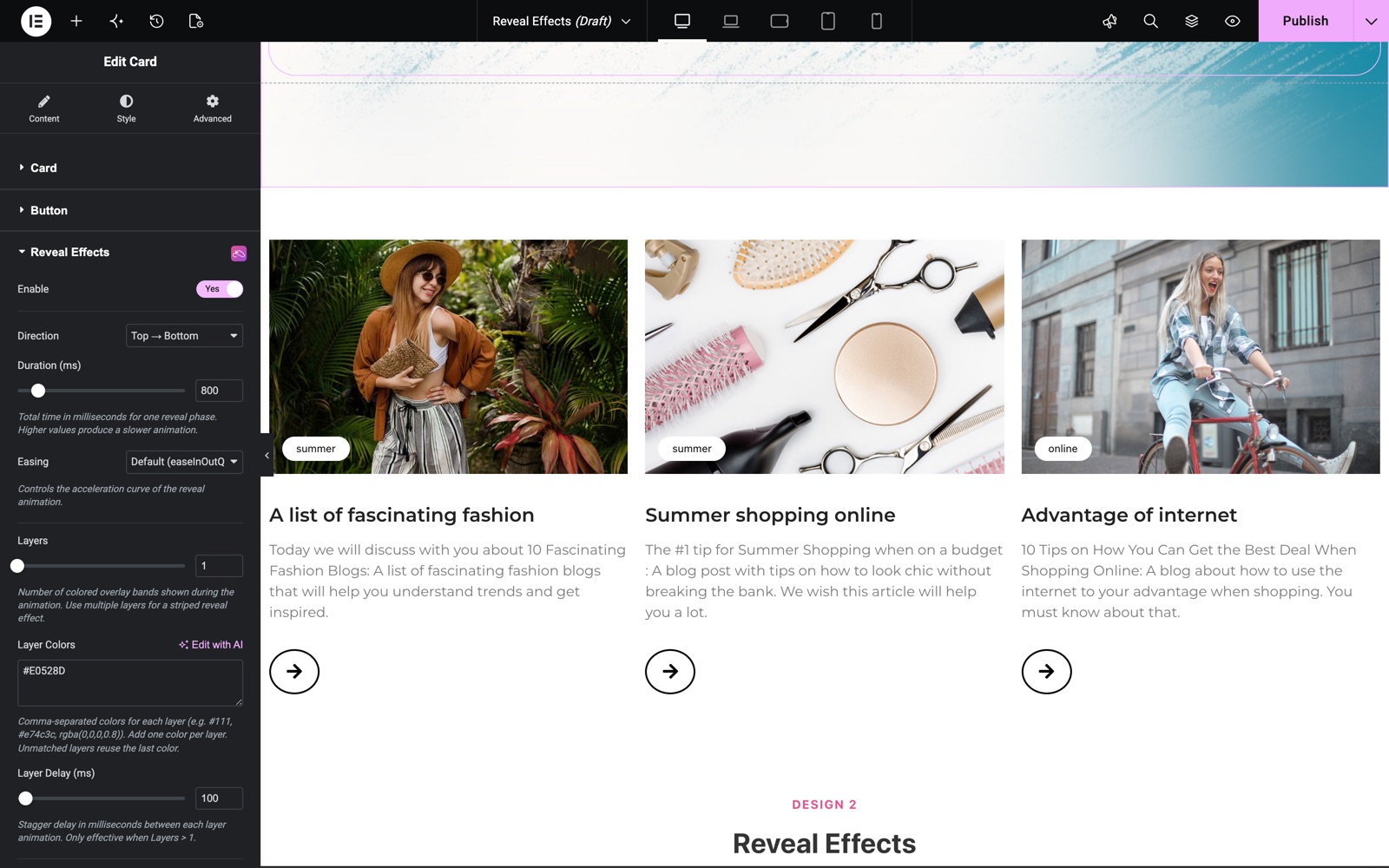Switch to Tablet landscape view

pos(780,21)
